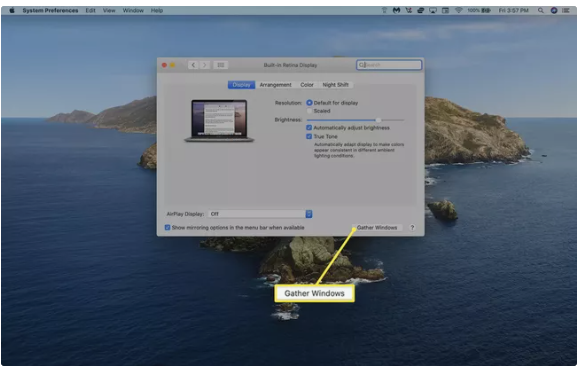
Task: Show all preferences grid icon
Action: pos(220,65)
